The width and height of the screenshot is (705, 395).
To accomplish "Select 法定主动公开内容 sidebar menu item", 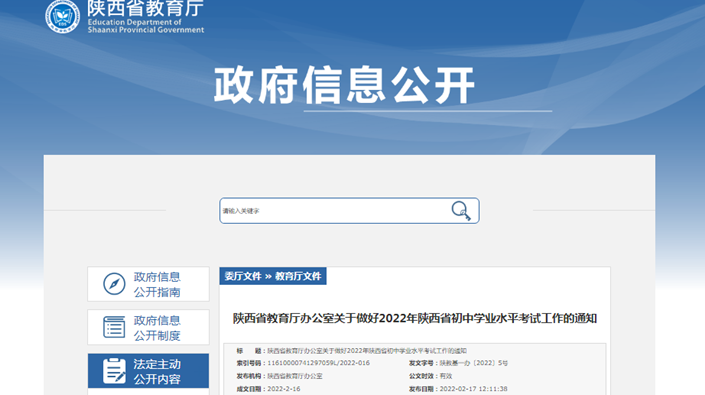I will coord(148,371).
